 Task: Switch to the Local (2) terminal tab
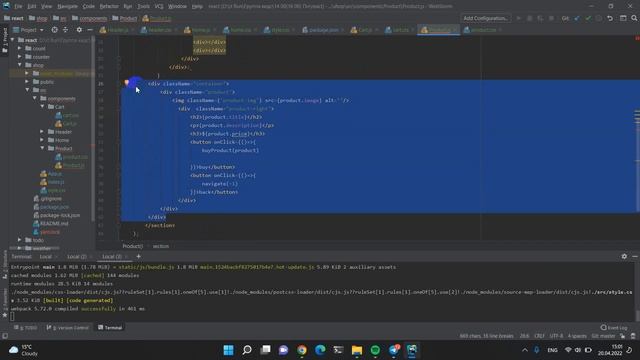point(77,256)
